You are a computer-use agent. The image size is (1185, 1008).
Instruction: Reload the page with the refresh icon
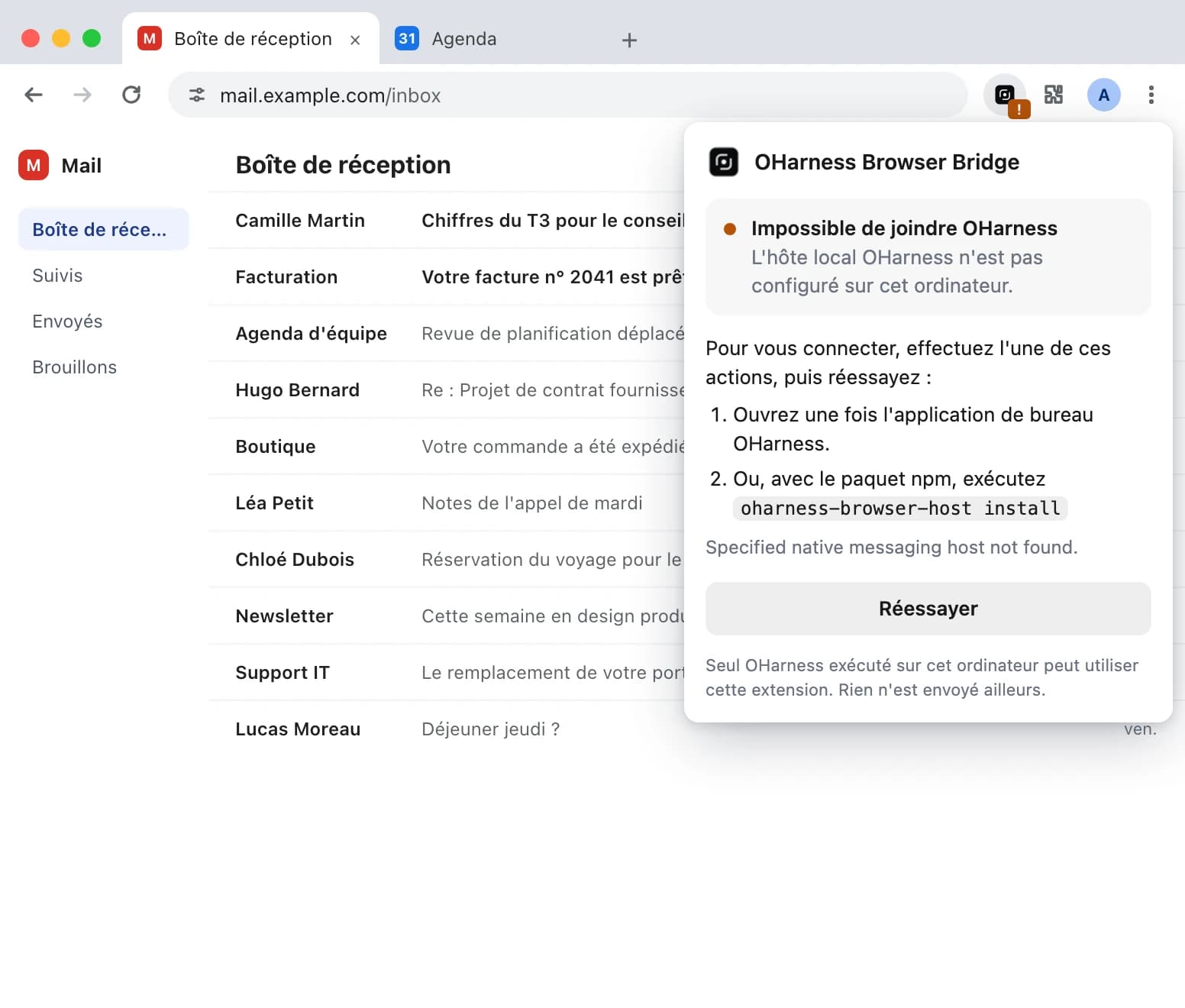pyautogui.click(x=131, y=95)
